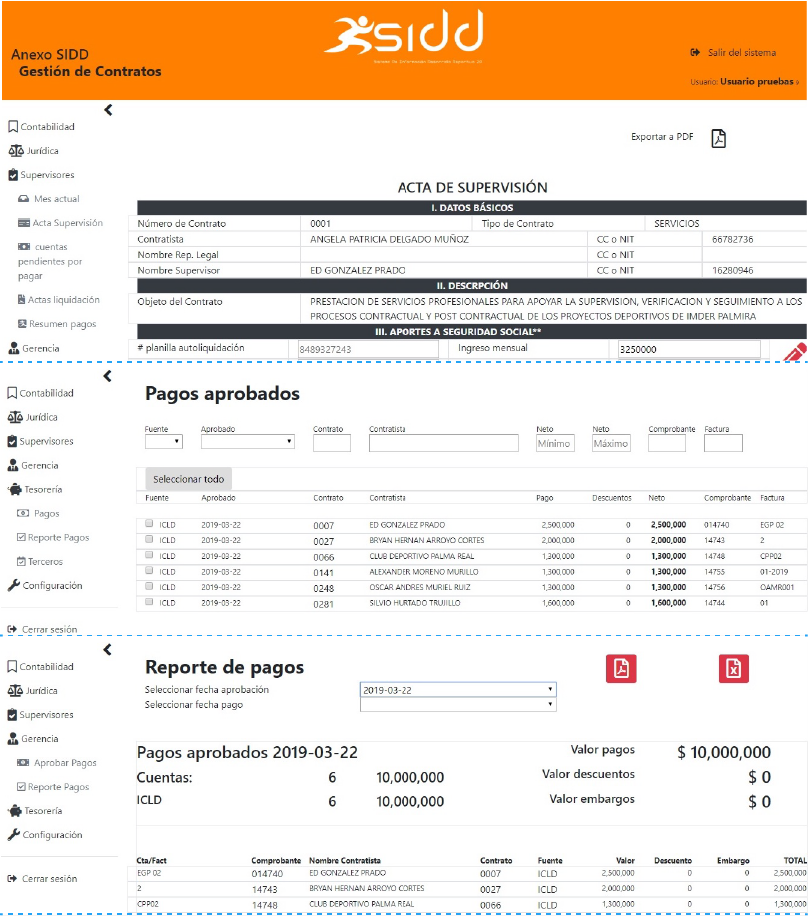
Task: Click the red pencil icon beside Ingreso mensual
Action: tap(795, 352)
